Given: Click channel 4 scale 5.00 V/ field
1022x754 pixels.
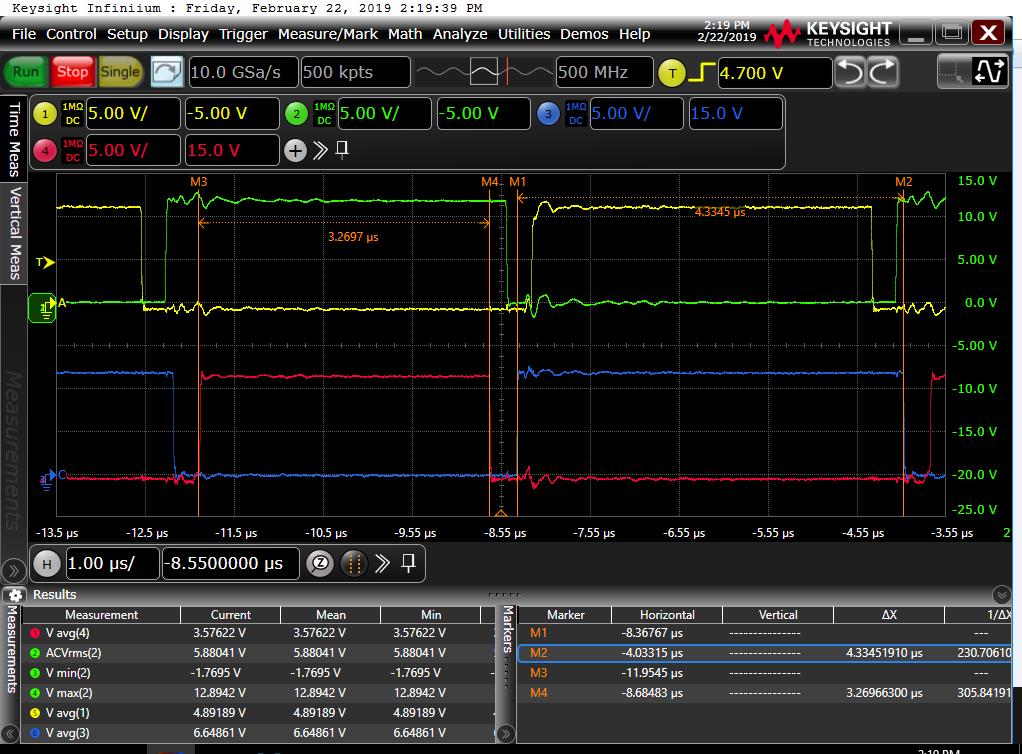Looking at the screenshot, I should coord(133,151).
